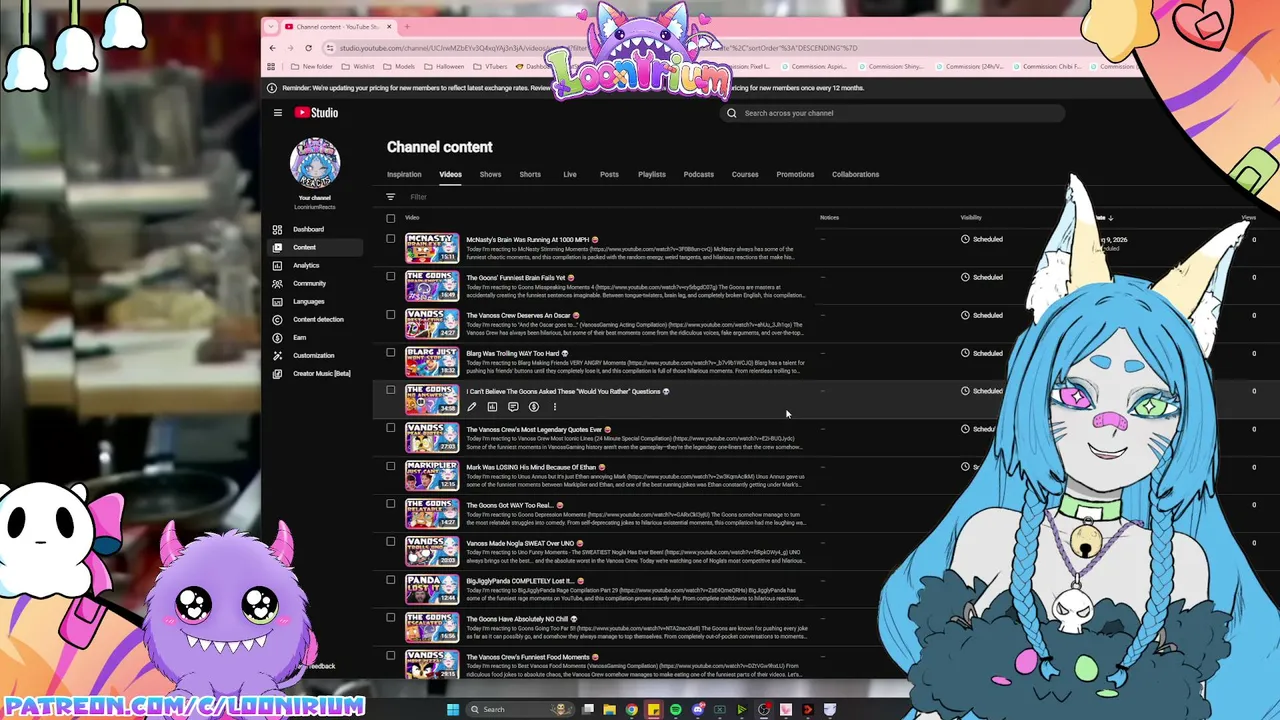Screen dimensions: 1280x720
Task: Check the Goons Got WAY Too Real box
Action: click(391, 505)
